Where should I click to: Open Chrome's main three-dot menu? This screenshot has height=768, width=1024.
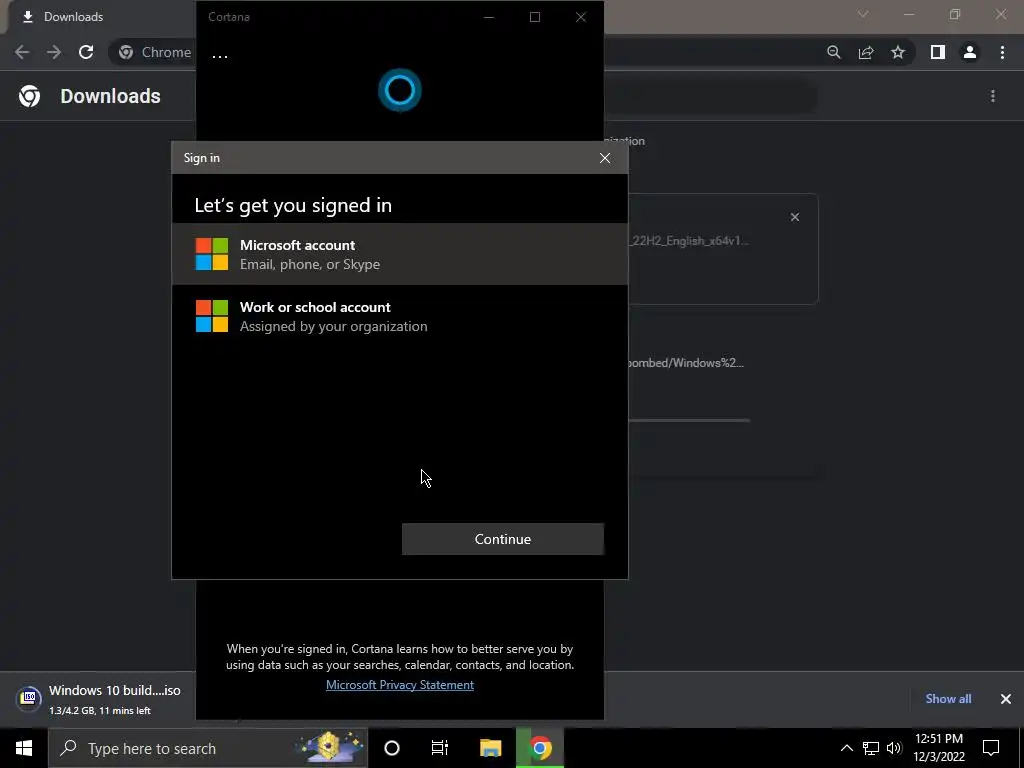1002,52
